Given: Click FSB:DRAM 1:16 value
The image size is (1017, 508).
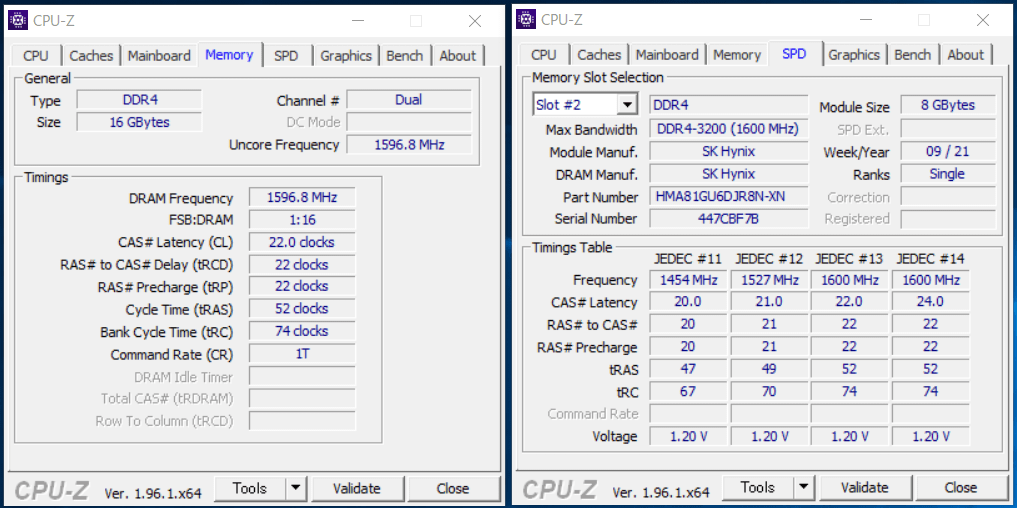Looking at the screenshot, I should point(302,220).
